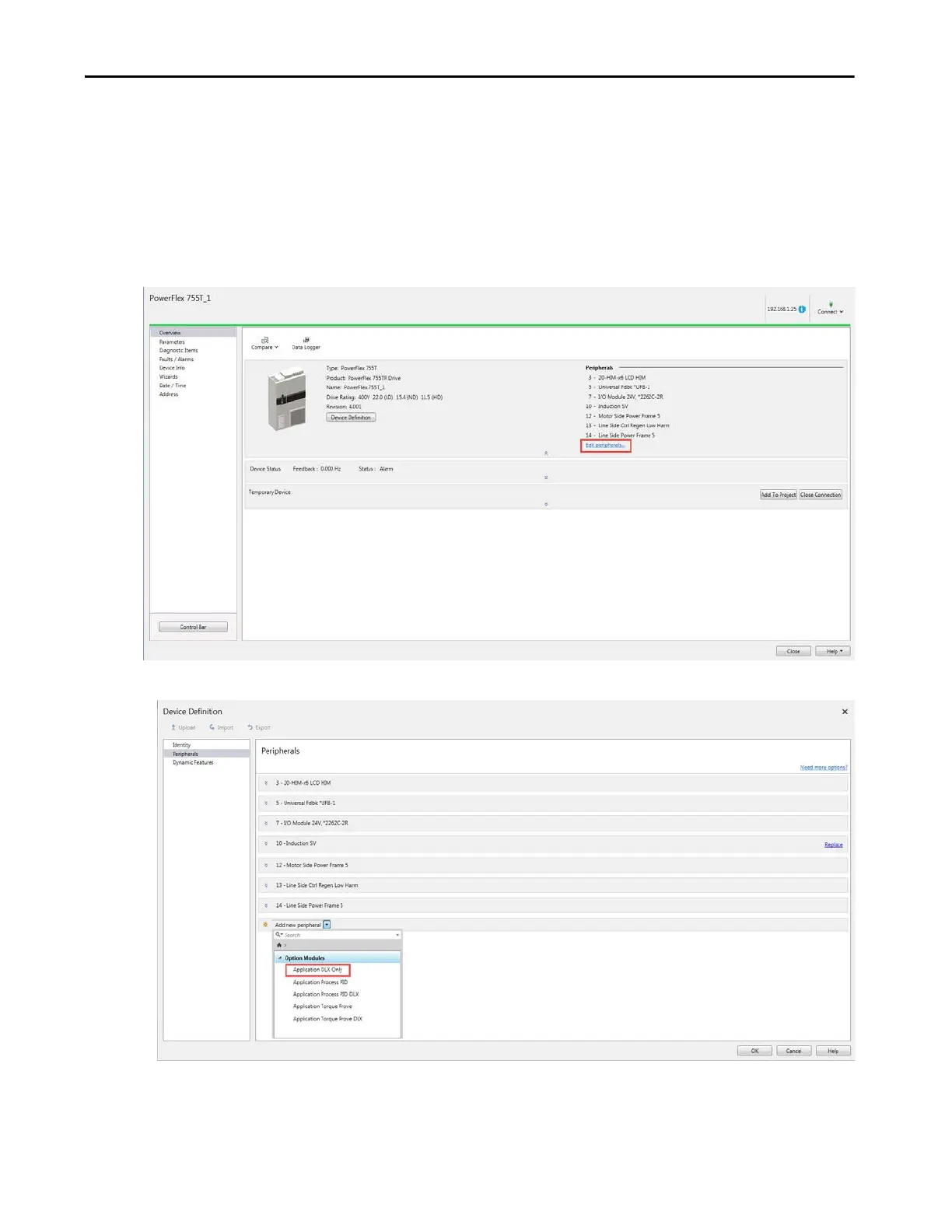Click Replace link on 10 - Induction SV row
The width and height of the screenshot is (952, 1232).
pyautogui.click(x=834, y=845)
